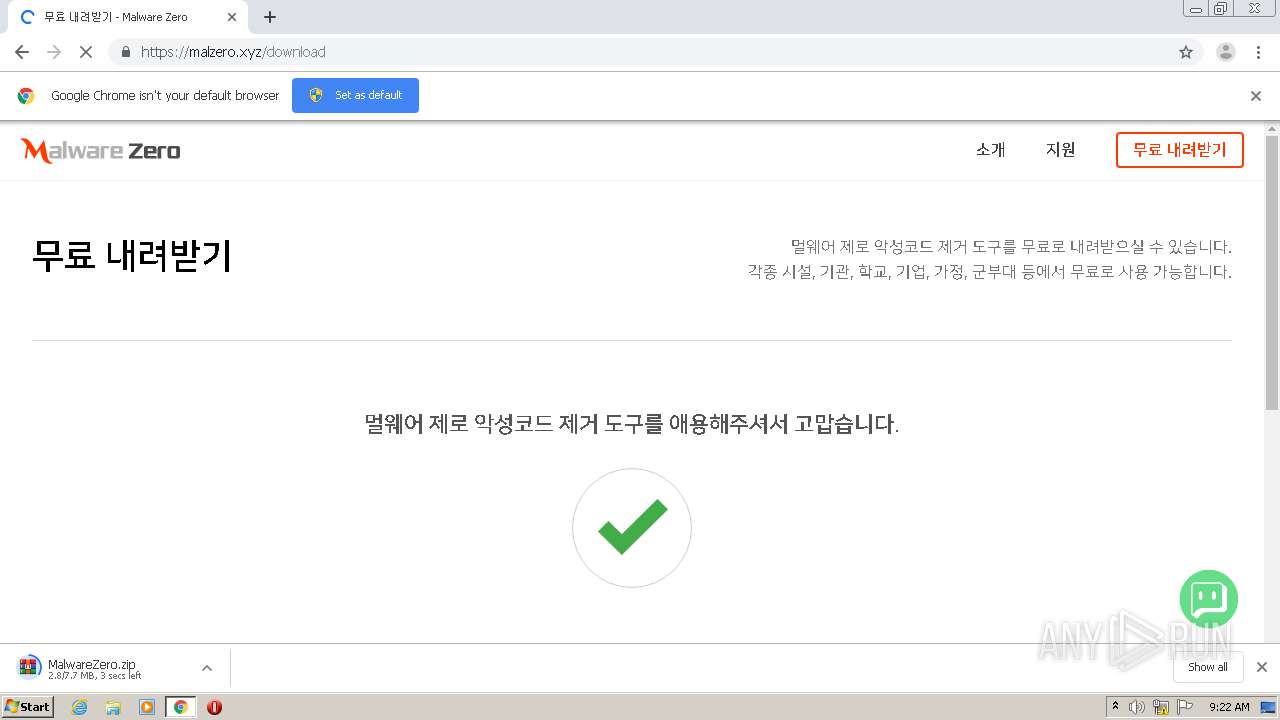This screenshot has width=1280, height=720.
Task: Open Windows Explorer folder from taskbar
Action: 113,707
